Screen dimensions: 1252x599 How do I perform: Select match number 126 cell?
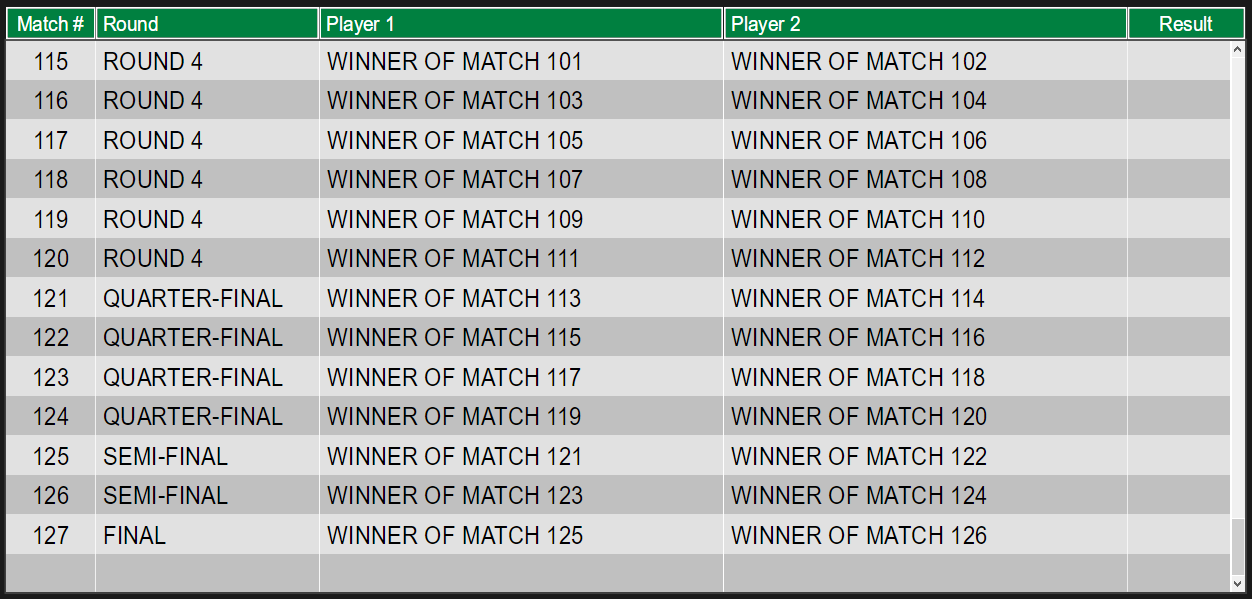51,496
